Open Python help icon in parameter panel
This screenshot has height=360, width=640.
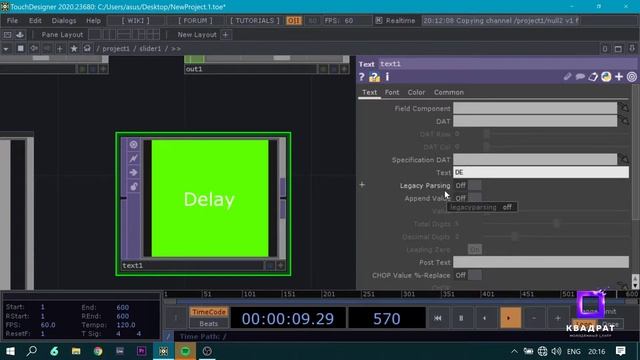coord(374,77)
